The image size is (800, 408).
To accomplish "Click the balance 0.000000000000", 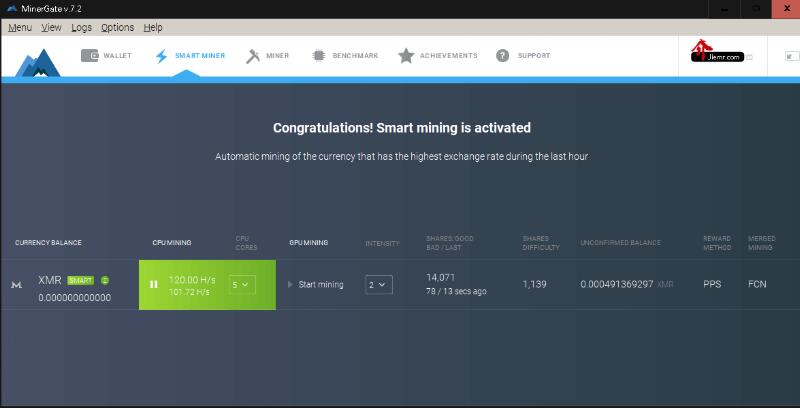I will 74,298.
